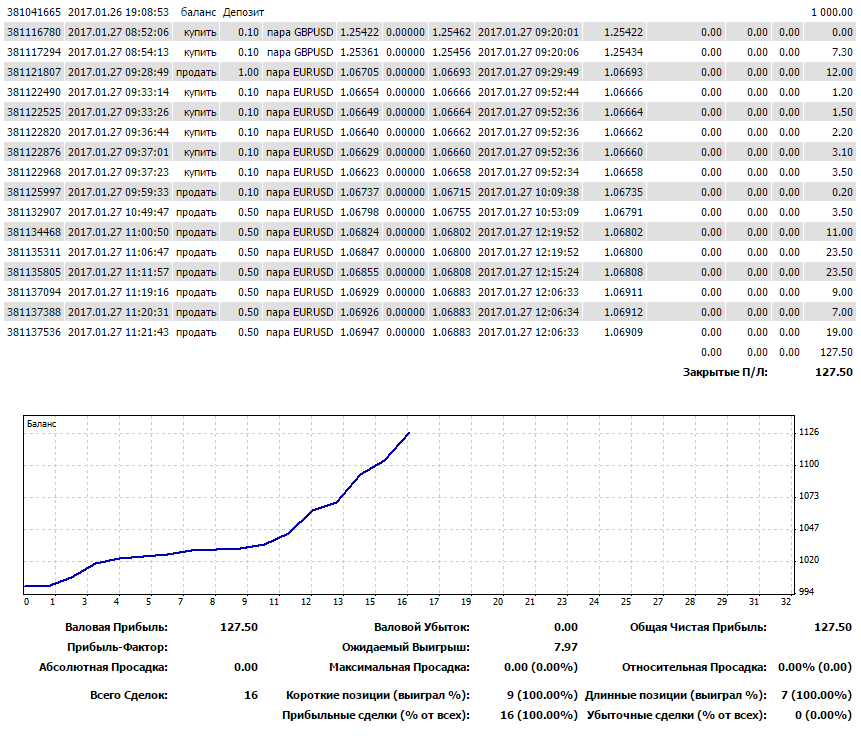The height and width of the screenshot is (739, 861).
Task: Click ticket 381122876
Action: tap(33, 152)
